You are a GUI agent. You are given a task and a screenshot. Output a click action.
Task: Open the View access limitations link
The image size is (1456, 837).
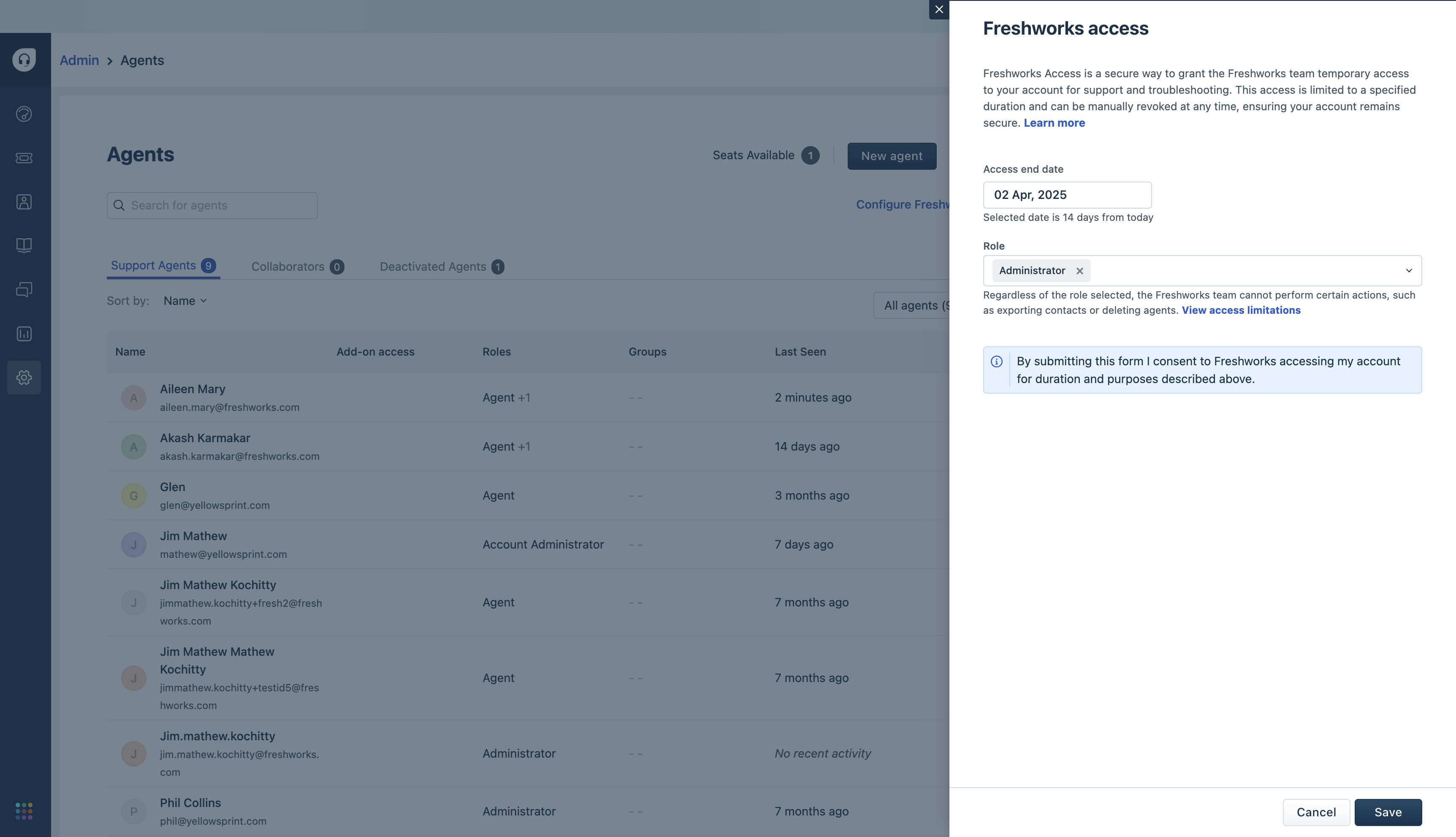click(x=1241, y=310)
